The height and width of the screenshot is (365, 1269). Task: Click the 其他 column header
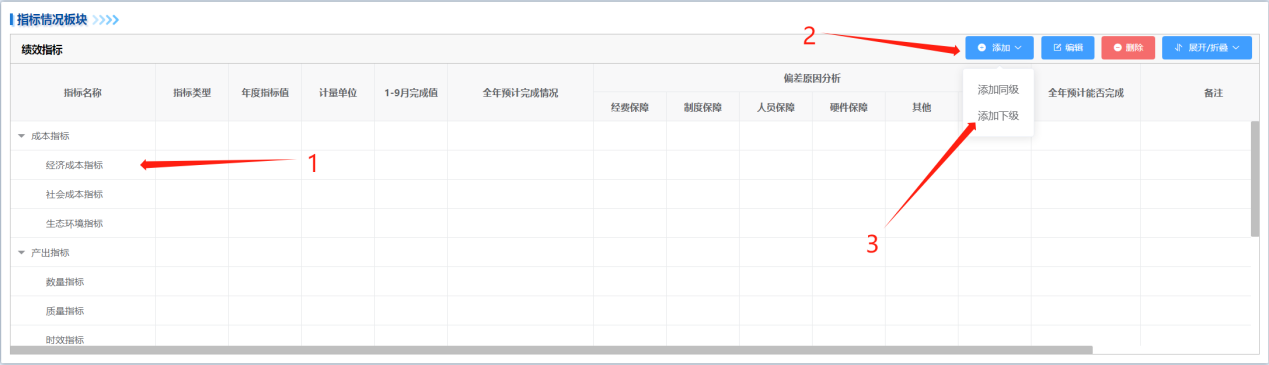922,107
